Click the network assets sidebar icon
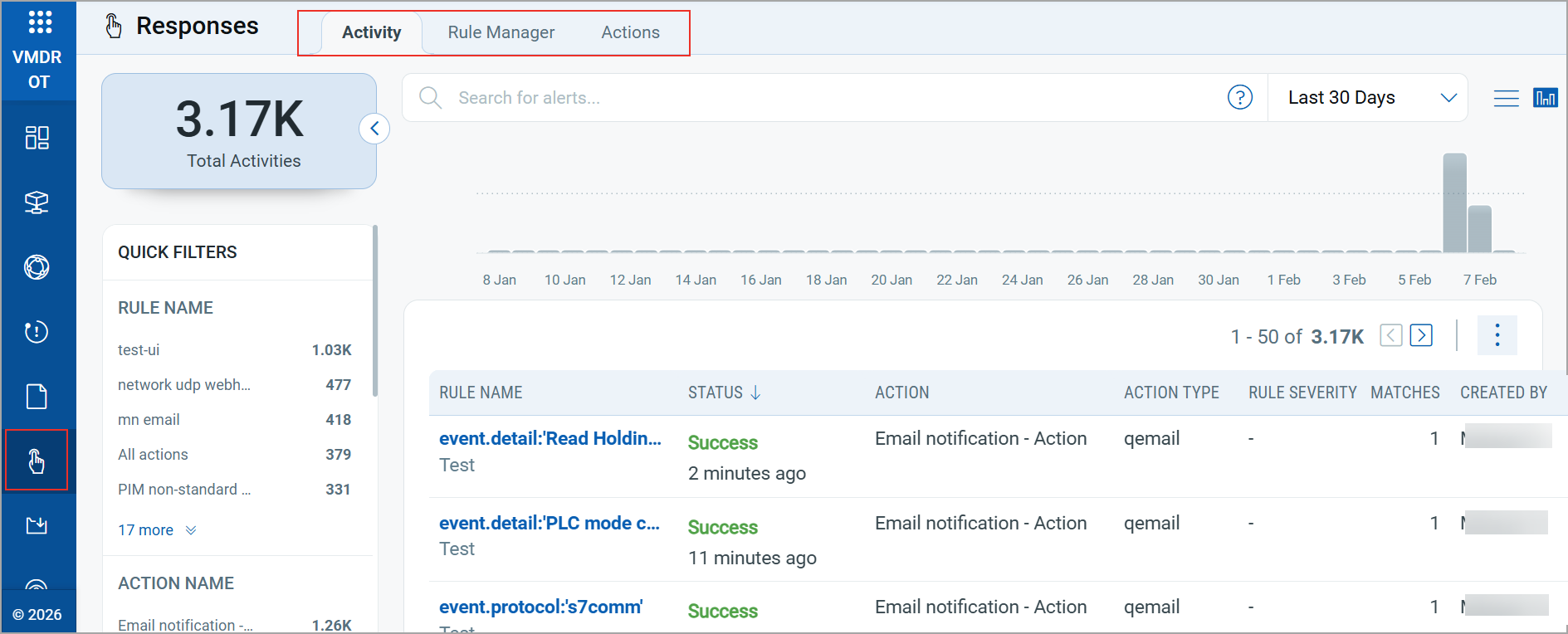The width and height of the screenshot is (1568, 634). 37,202
